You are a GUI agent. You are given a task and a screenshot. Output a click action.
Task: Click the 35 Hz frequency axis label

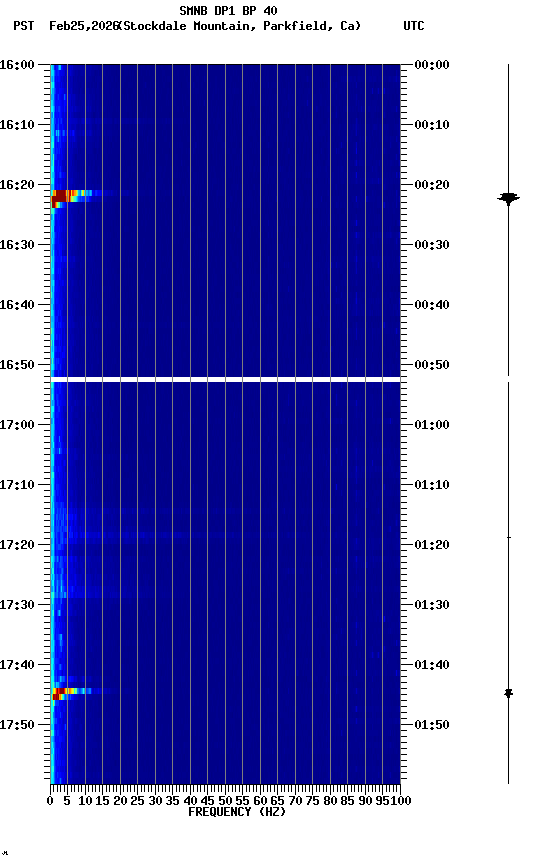[x=172, y=801]
